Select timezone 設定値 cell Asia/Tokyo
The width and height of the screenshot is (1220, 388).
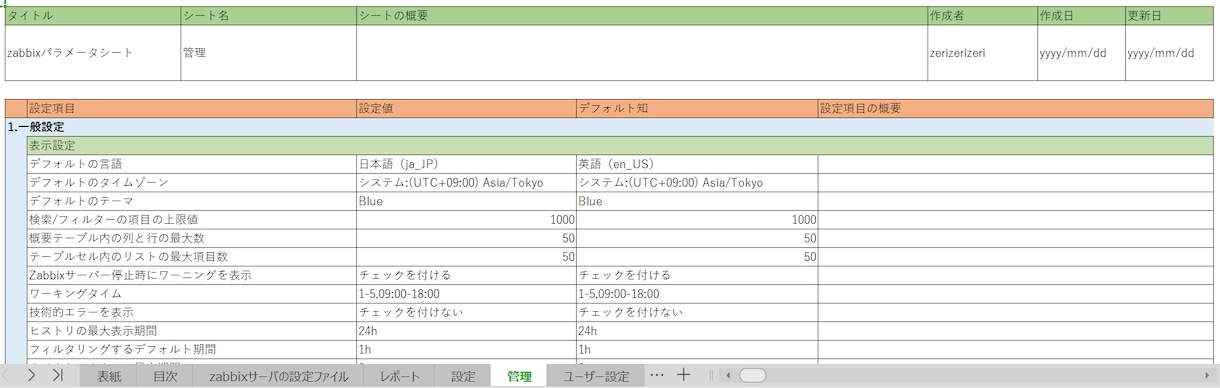click(466, 183)
